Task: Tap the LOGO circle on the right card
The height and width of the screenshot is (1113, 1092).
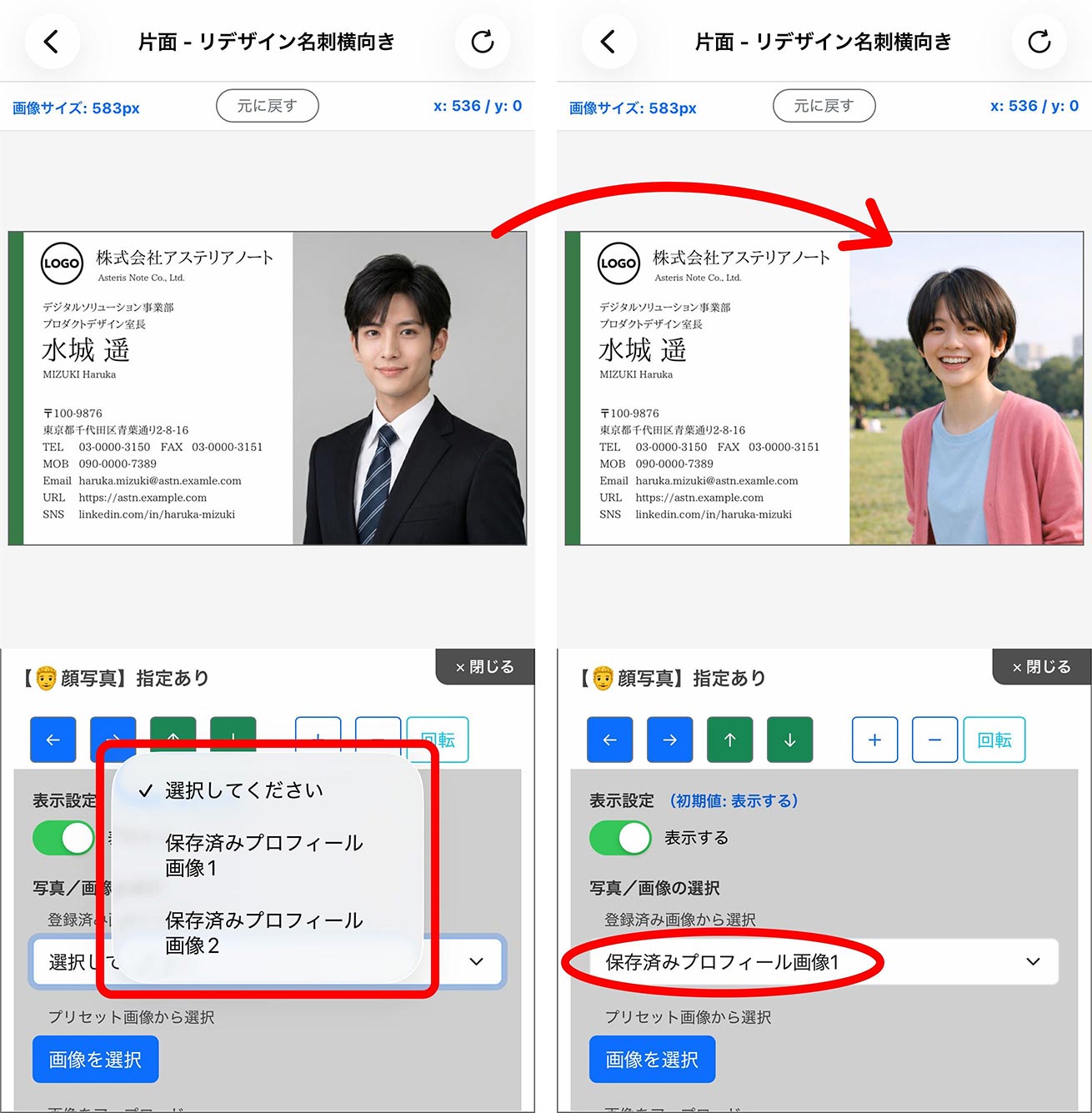Action: point(619,263)
